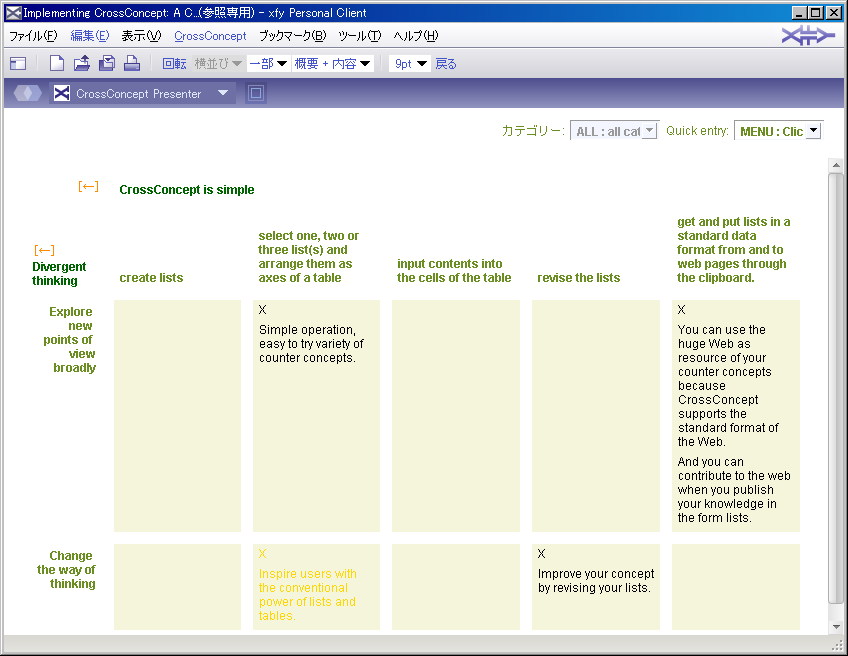Click 'You can use the huge Web' cell text
The height and width of the screenshot is (656, 848).
[x=728, y=386]
